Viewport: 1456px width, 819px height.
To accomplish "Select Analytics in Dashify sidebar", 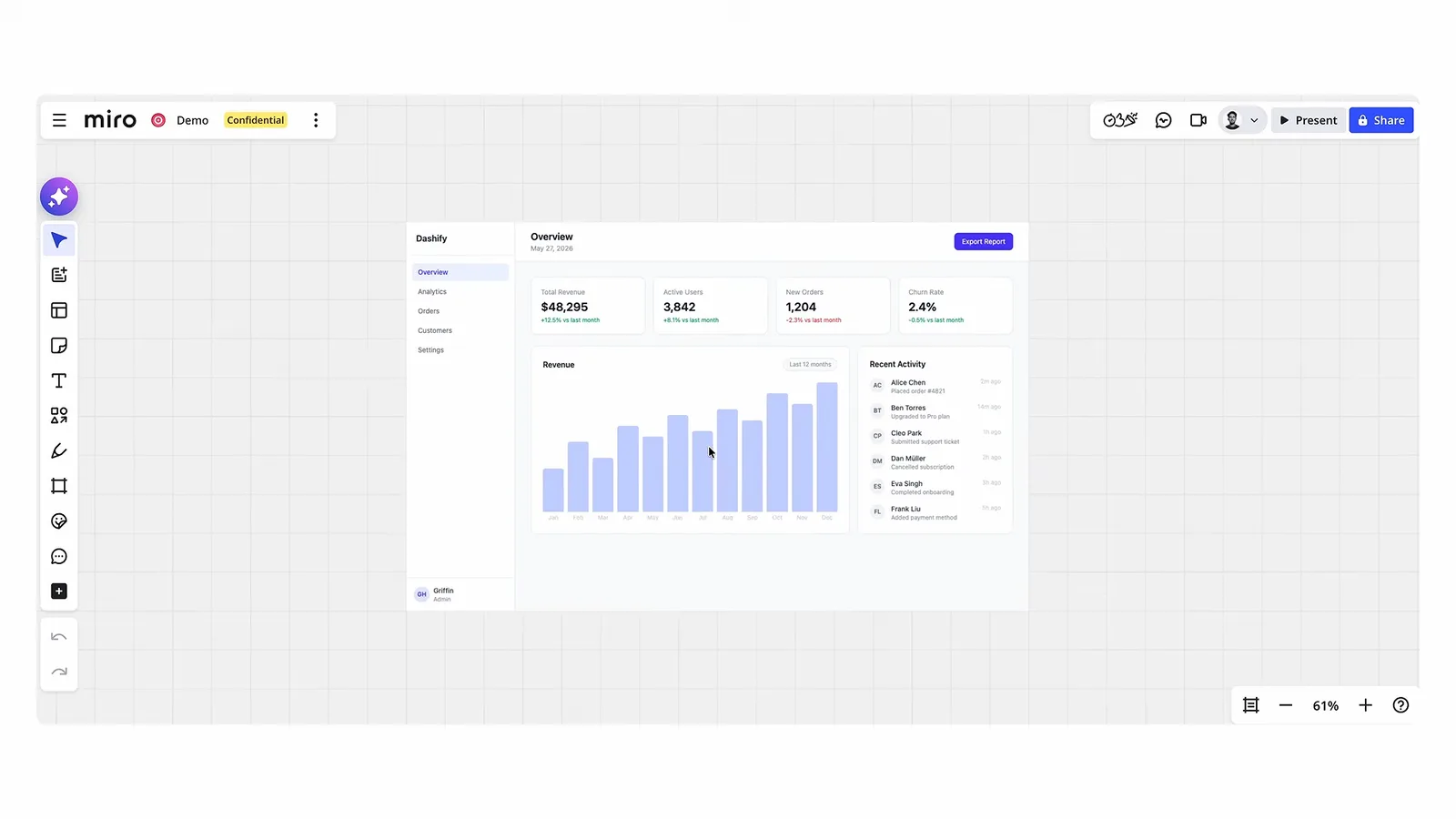I will pyautogui.click(x=432, y=292).
